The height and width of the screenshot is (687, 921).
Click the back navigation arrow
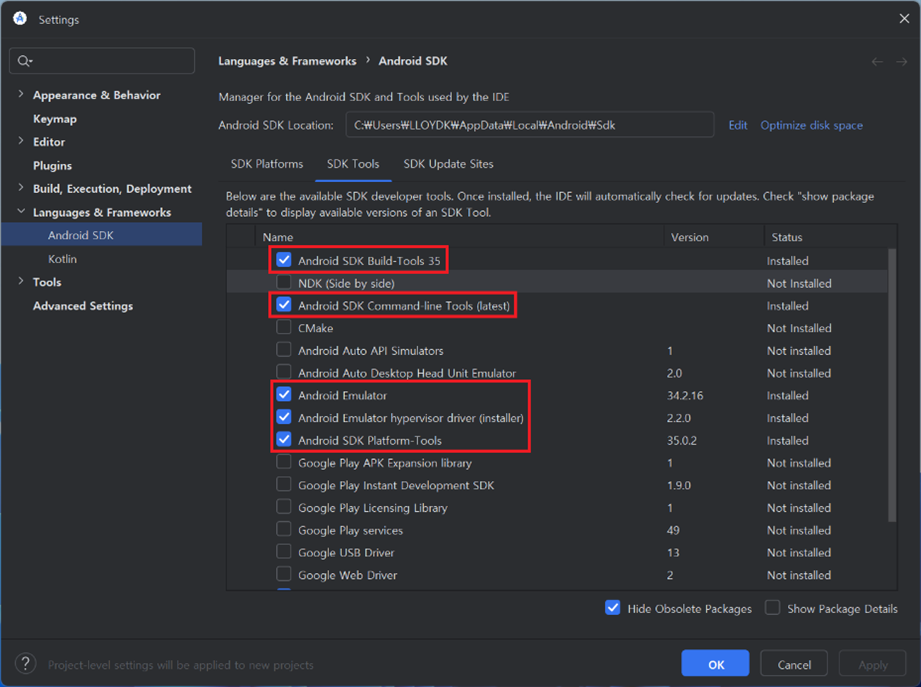(x=877, y=62)
